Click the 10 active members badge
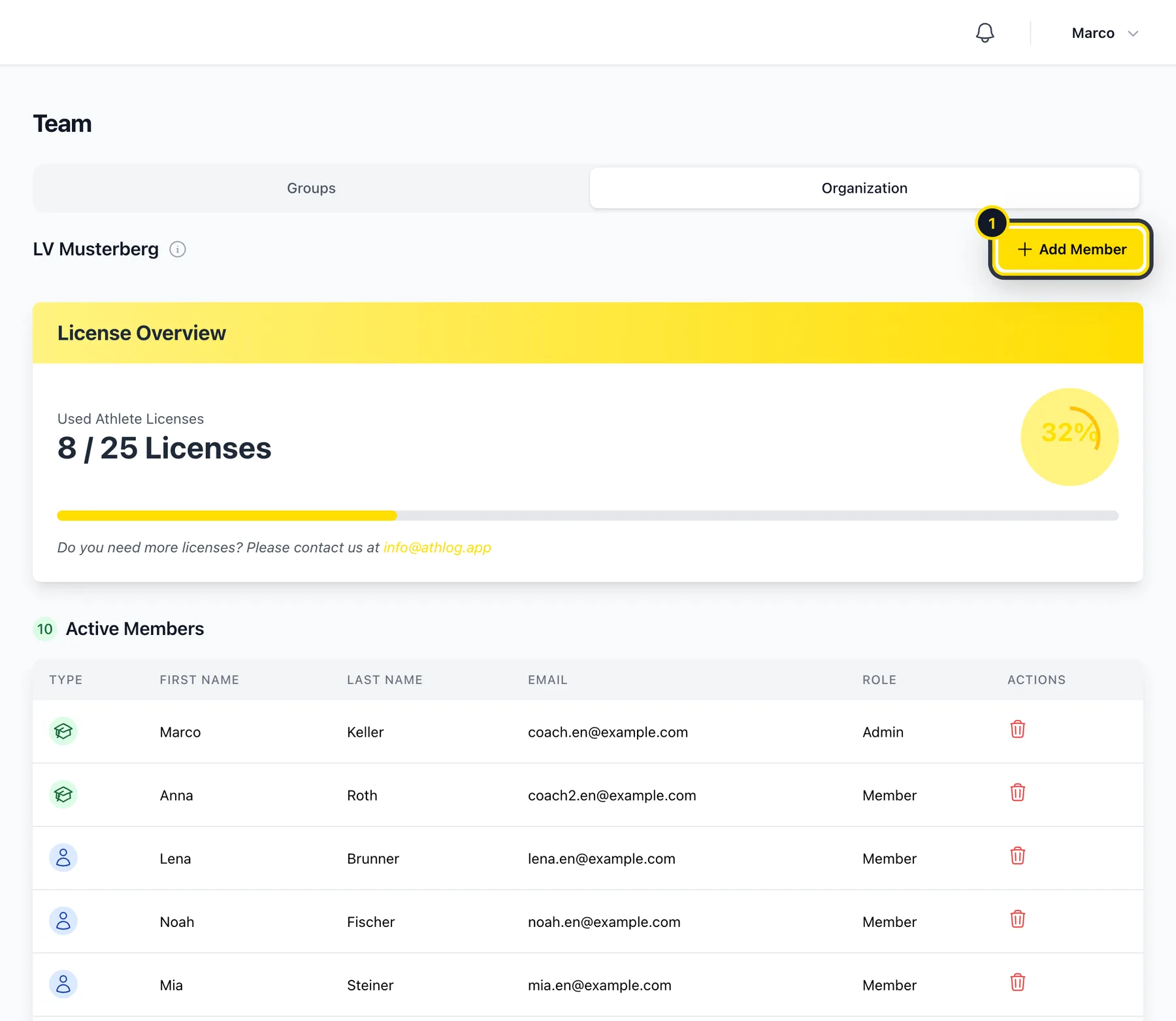The height and width of the screenshot is (1021, 1176). (x=44, y=629)
